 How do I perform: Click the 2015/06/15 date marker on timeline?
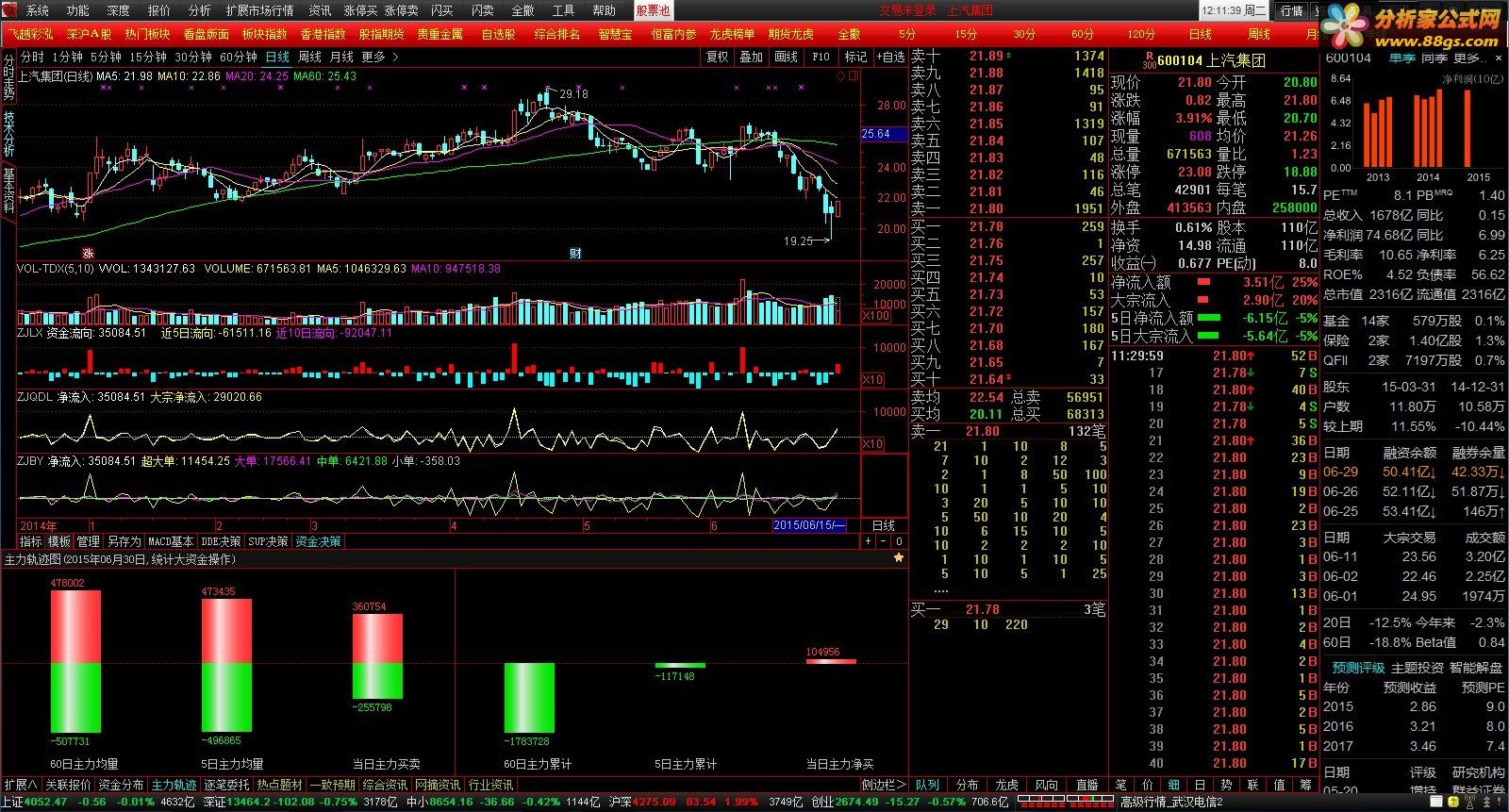pyautogui.click(x=808, y=525)
